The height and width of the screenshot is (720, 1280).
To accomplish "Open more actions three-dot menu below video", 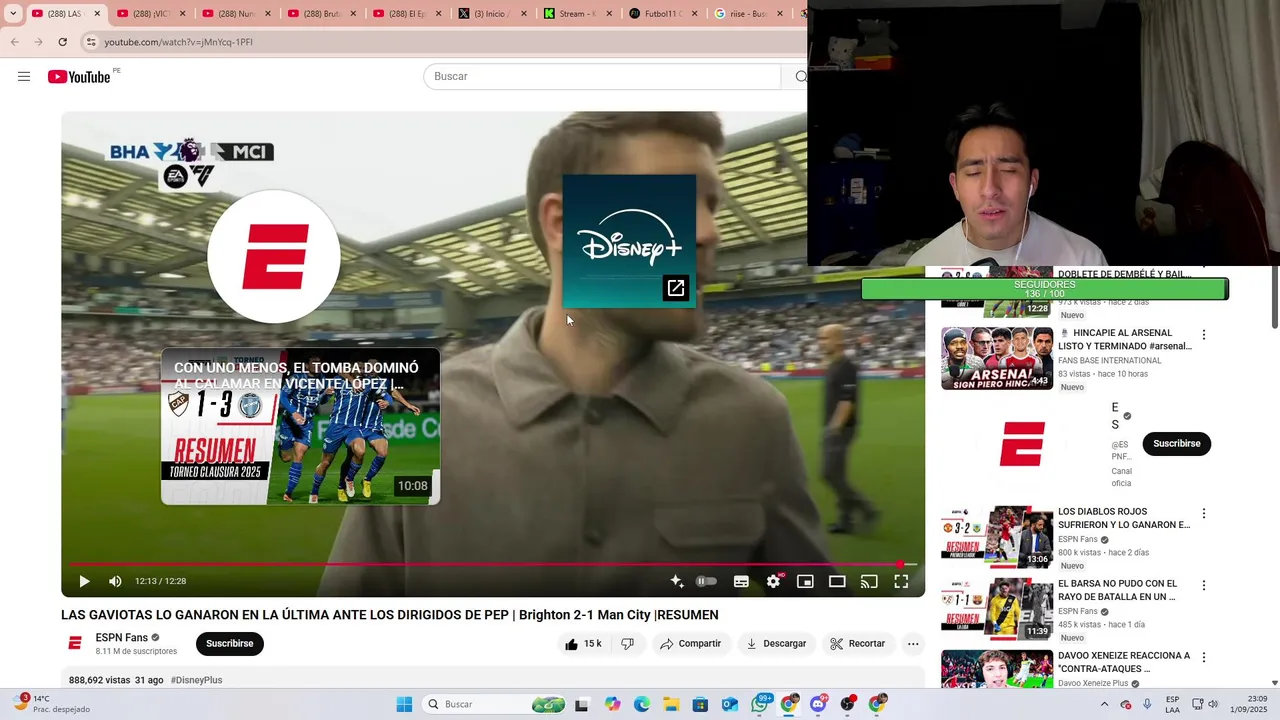I will point(913,644).
